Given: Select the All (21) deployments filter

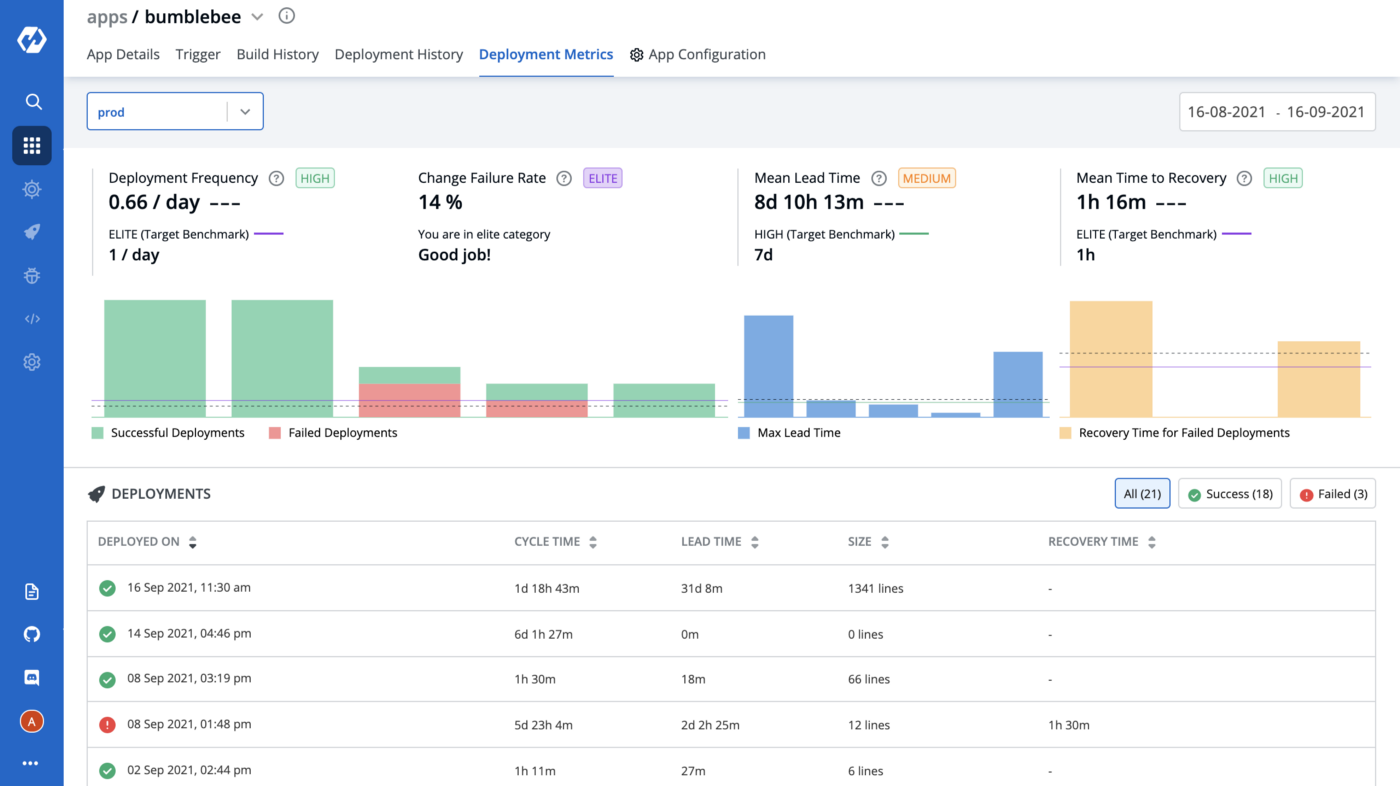Looking at the screenshot, I should click(x=1142, y=494).
